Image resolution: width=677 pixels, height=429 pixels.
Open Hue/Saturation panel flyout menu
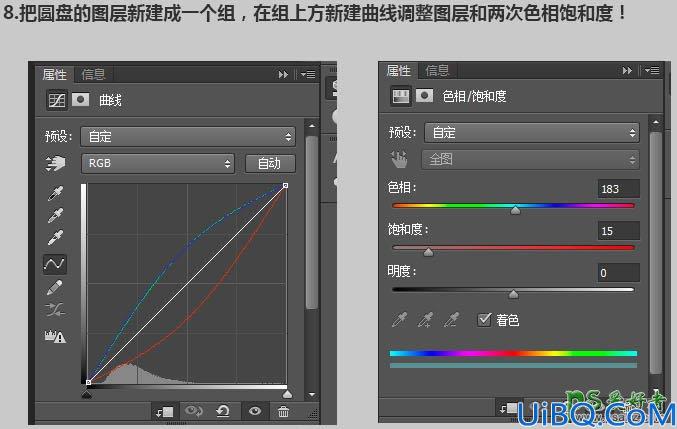tap(652, 70)
